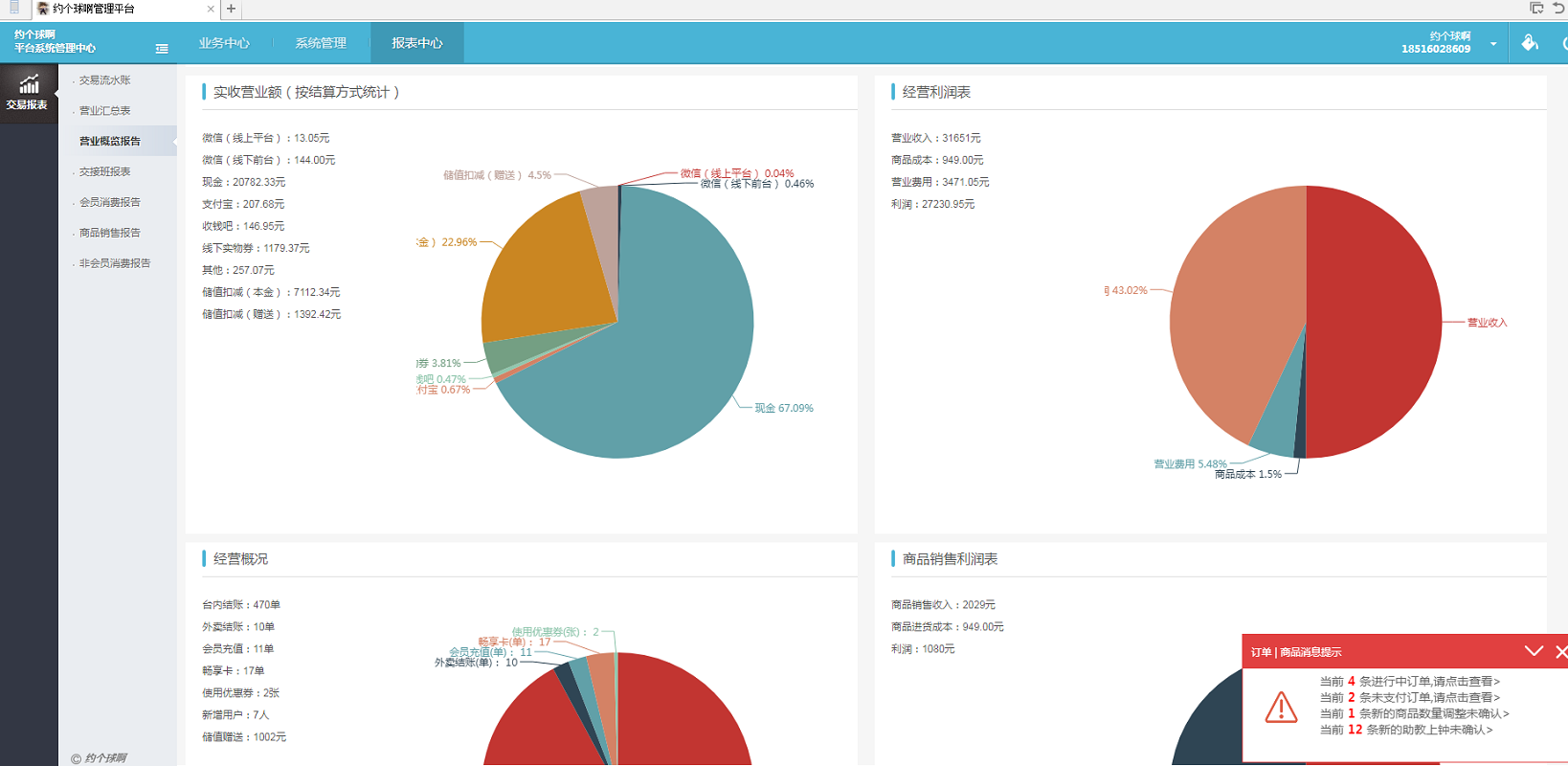Click the 线下实物券：1179.37元 value text
The height and width of the screenshot is (766, 1568).
(x=256, y=248)
